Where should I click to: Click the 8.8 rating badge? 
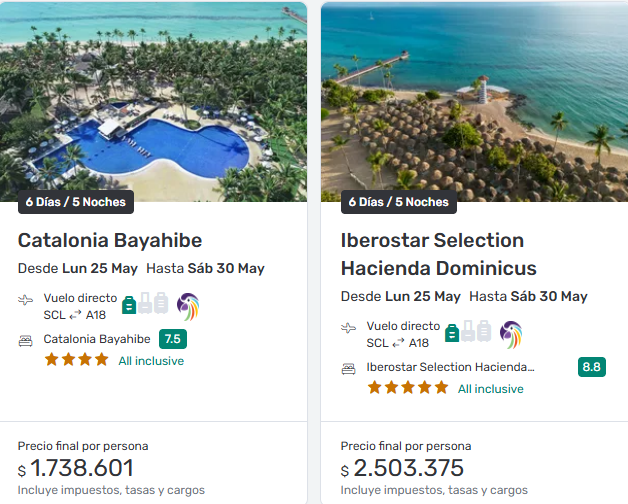click(591, 367)
